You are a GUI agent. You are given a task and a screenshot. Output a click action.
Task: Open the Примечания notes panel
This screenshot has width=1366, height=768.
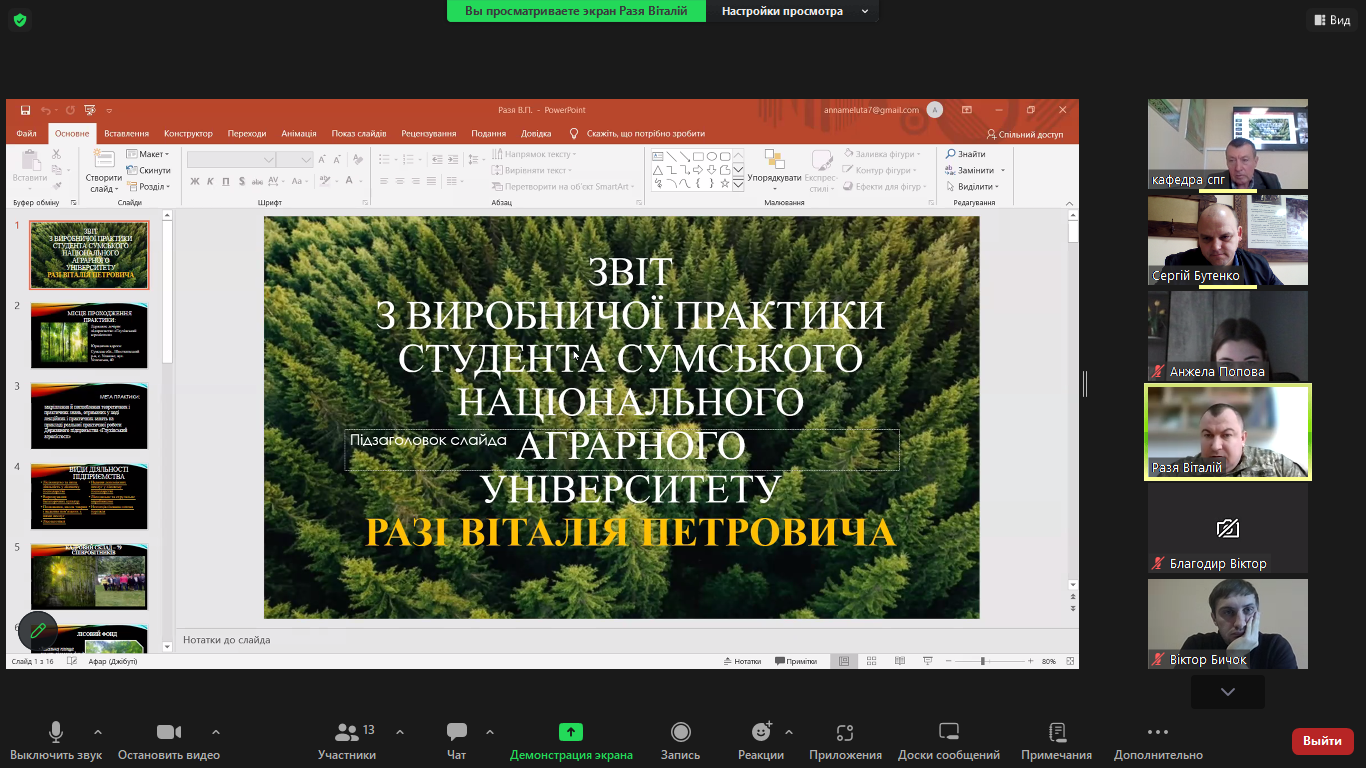(1056, 739)
